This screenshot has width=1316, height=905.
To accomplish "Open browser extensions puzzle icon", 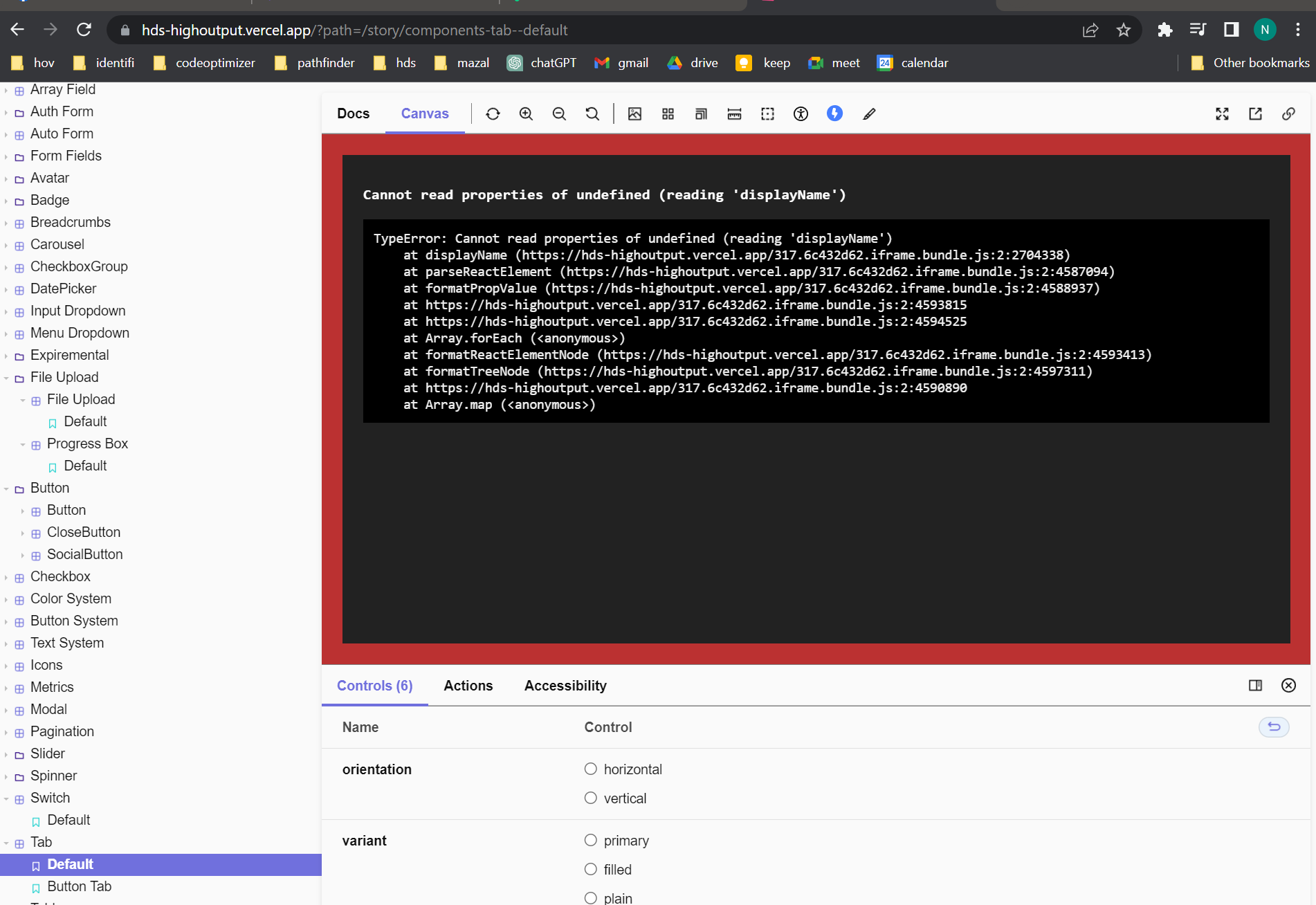I will click(1165, 30).
